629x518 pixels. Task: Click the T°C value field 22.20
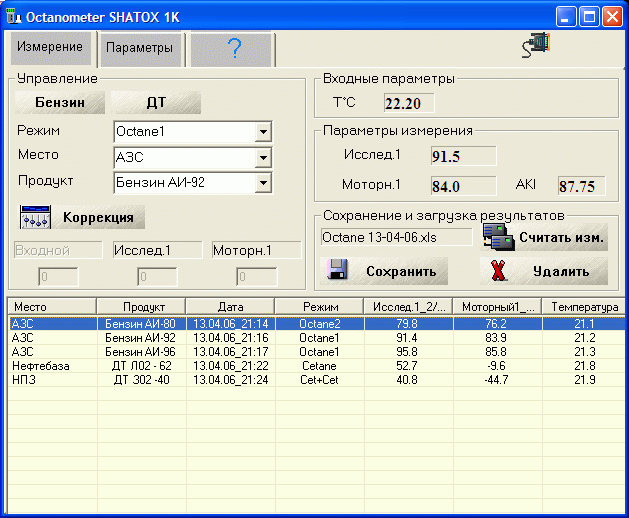[x=409, y=103]
